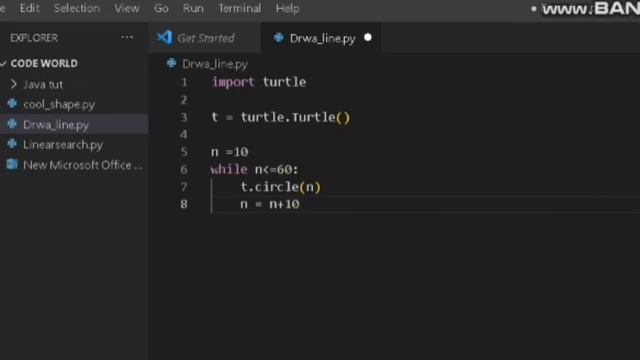Click the Python icon on Drwa_line.py tab

tap(279, 38)
